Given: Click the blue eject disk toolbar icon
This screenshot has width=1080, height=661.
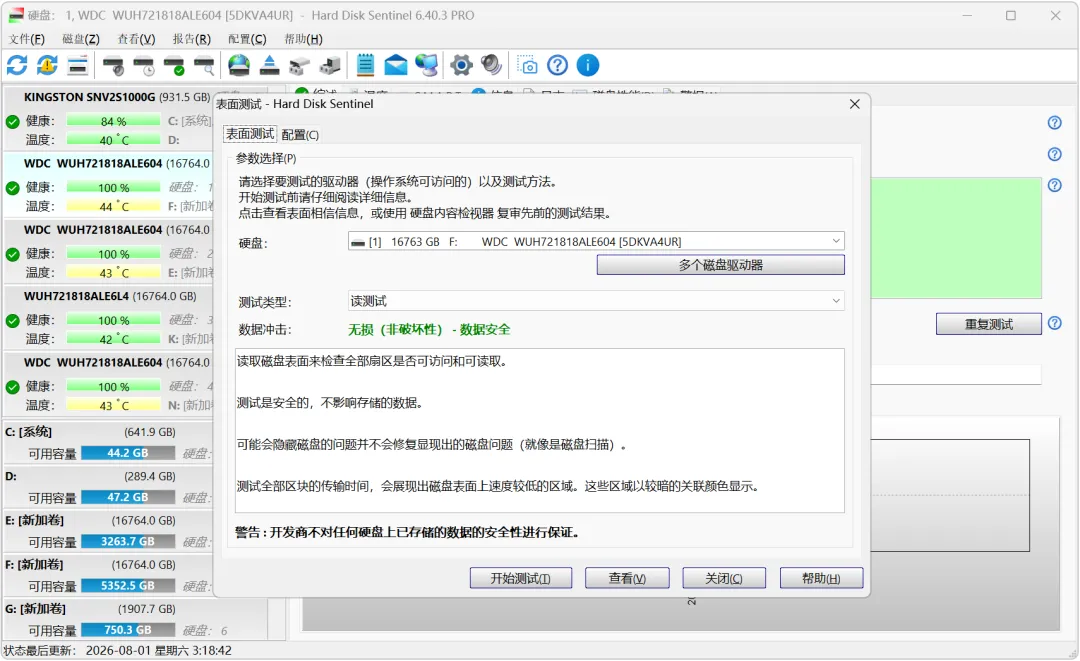Looking at the screenshot, I should point(269,65).
